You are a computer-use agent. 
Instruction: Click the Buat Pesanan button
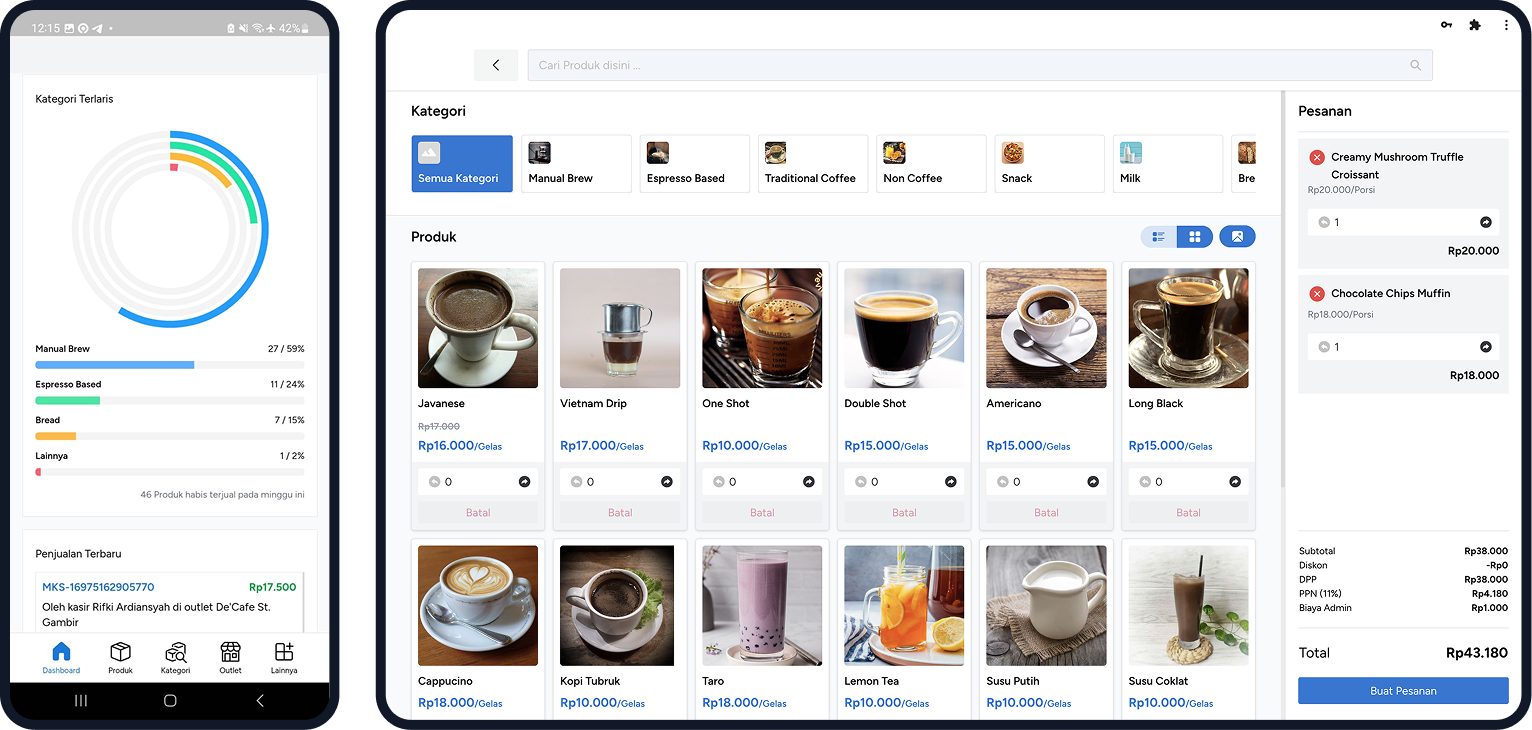coord(1403,691)
